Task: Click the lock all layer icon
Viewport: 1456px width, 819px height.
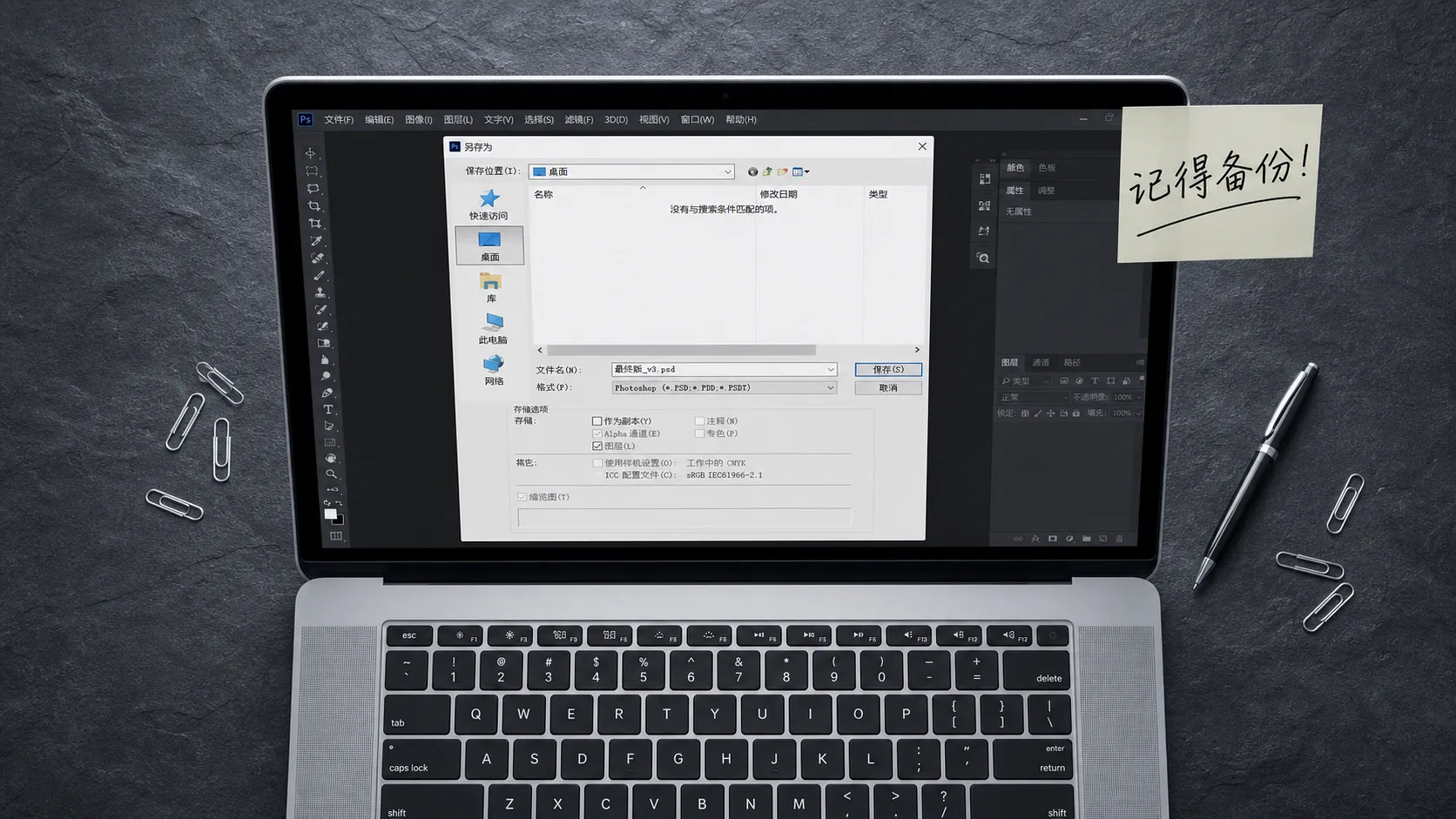Action: click(1076, 413)
